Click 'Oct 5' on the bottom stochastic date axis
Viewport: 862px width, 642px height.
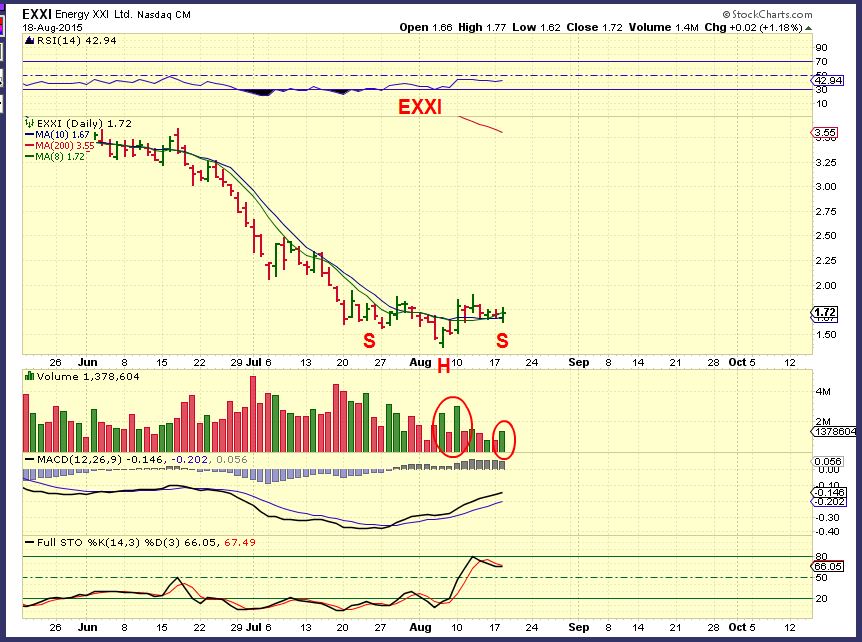point(742,627)
